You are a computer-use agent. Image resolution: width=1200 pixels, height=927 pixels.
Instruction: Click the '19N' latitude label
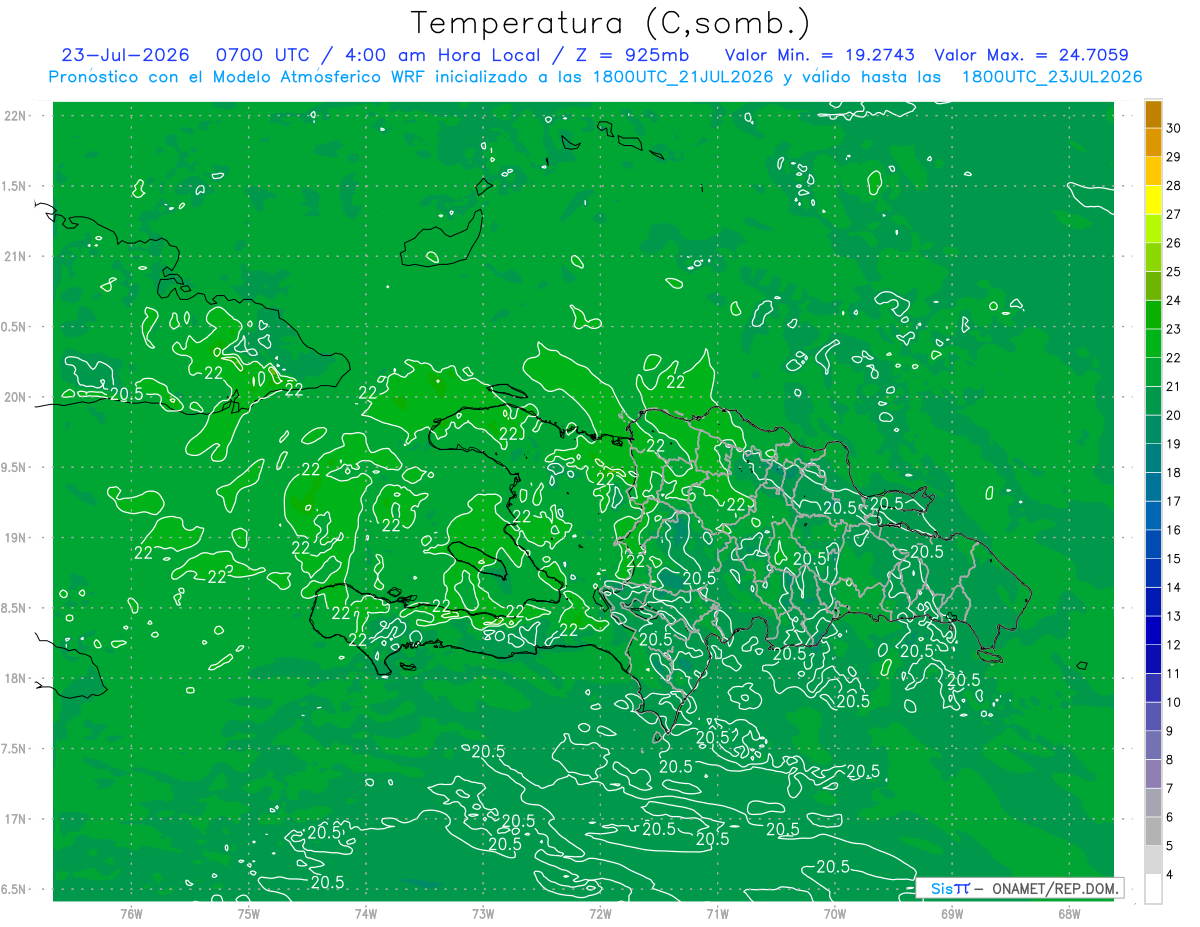point(16,538)
